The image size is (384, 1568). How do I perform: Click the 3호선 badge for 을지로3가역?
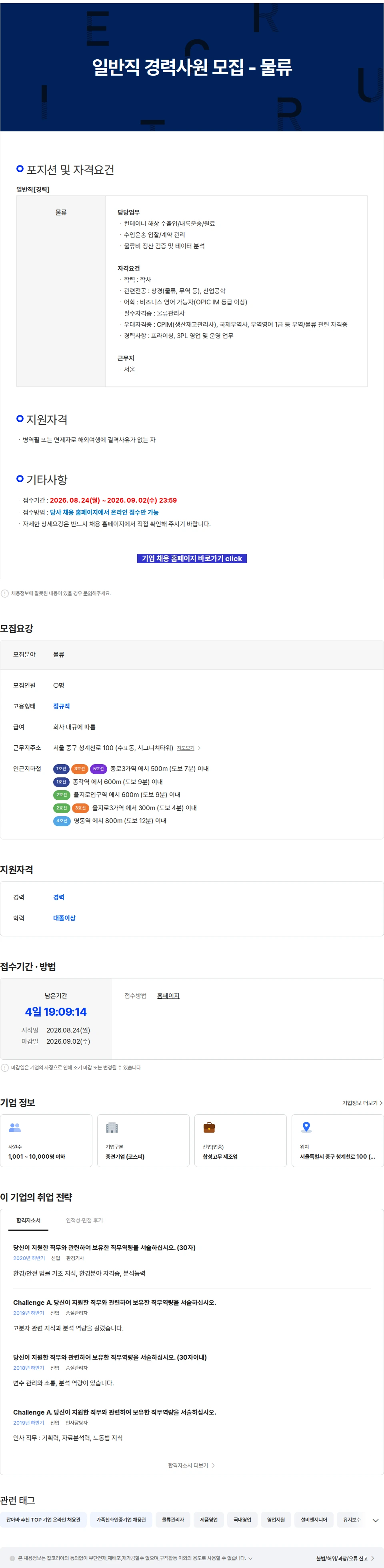(80, 808)
